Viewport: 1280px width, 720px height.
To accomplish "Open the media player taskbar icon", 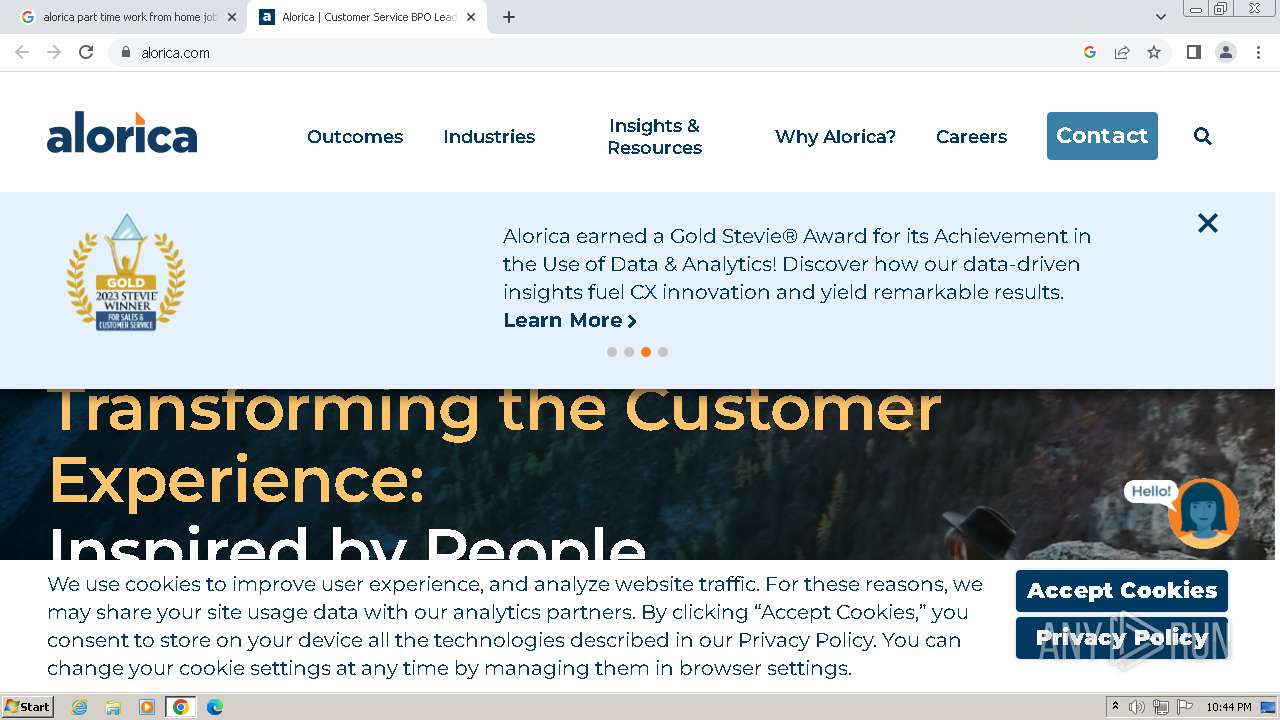I will coord(147,707).
